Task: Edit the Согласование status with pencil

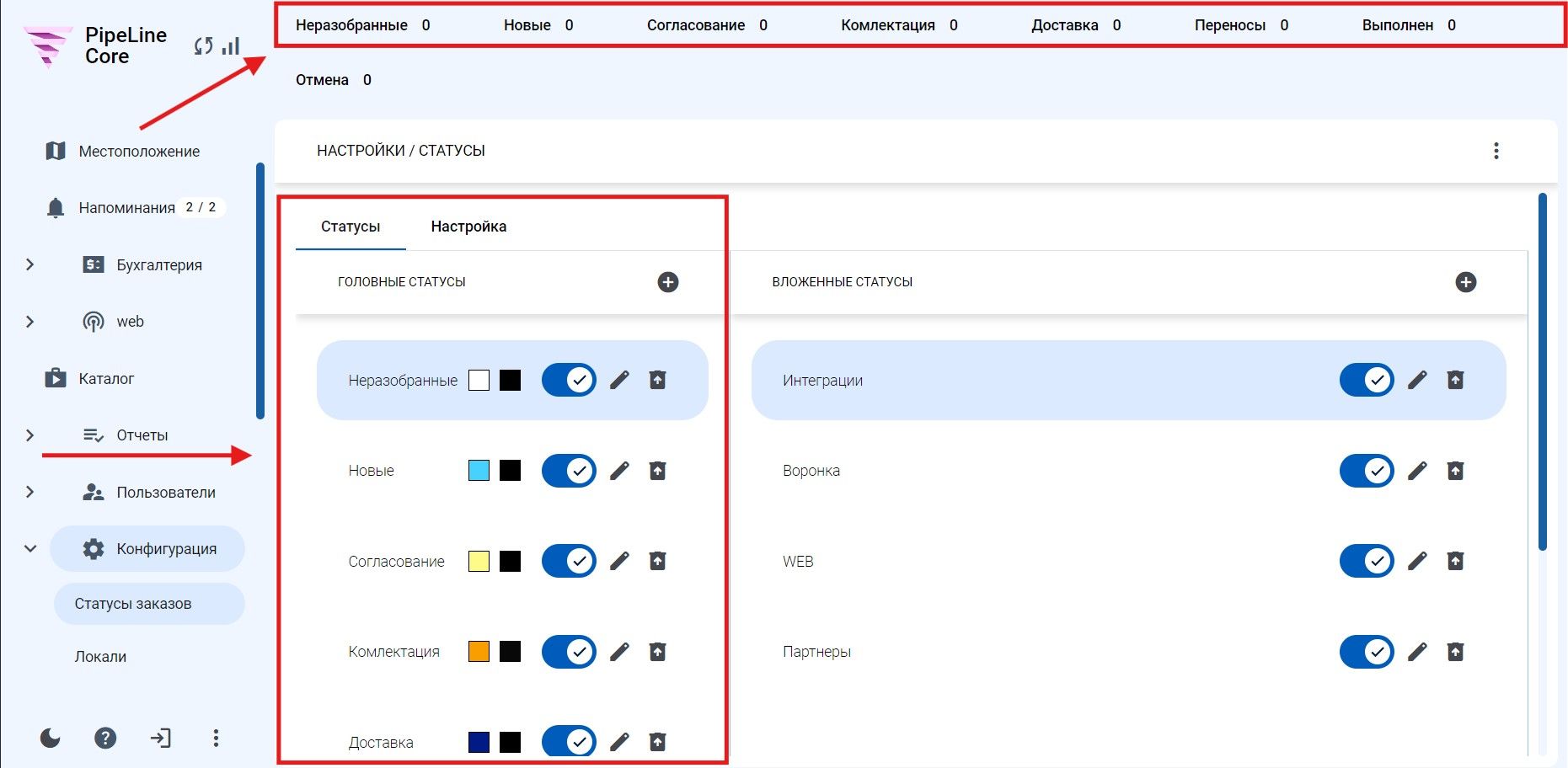Action: pos(619,561)
